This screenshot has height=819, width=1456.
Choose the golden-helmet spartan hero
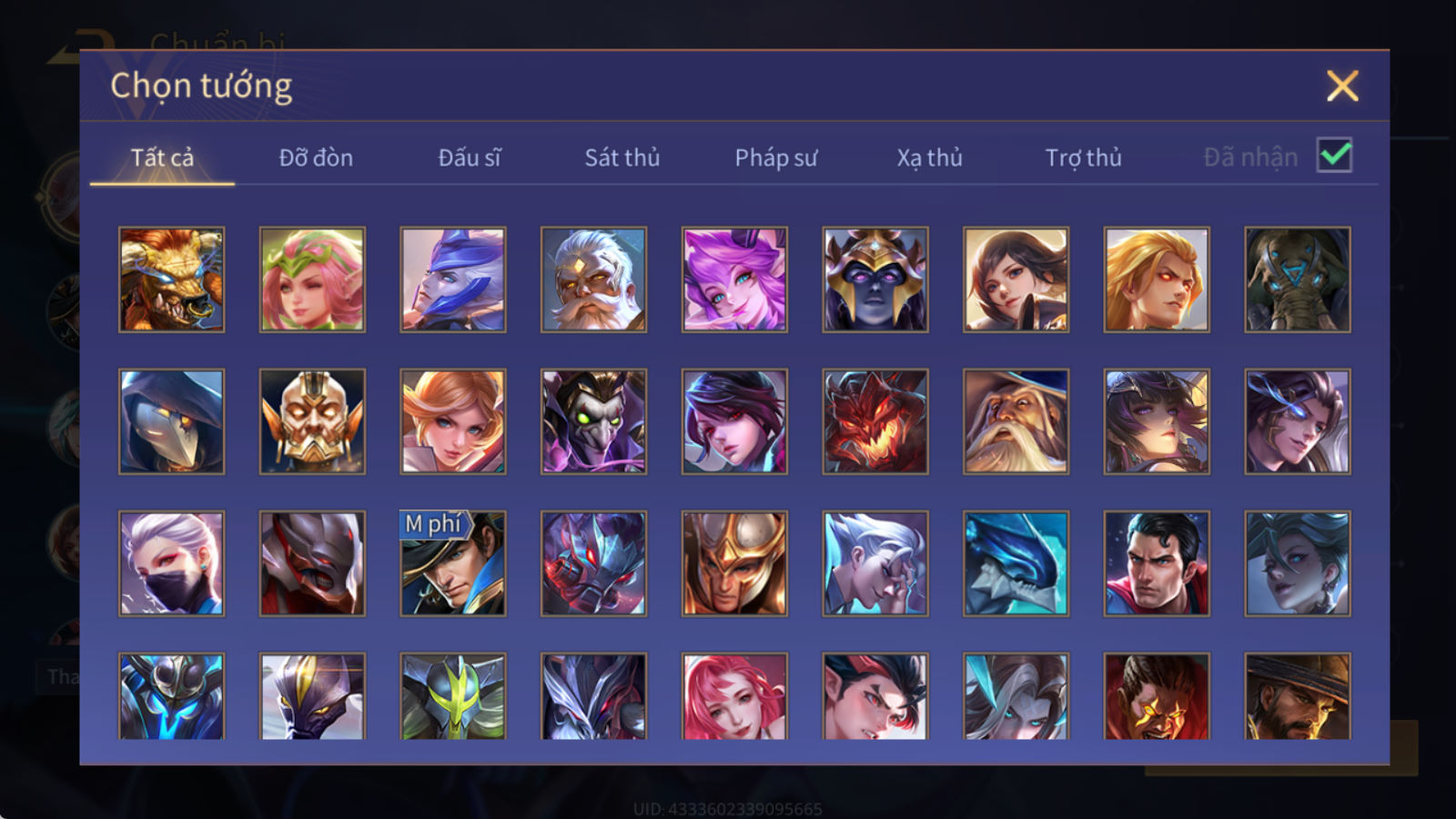pos(734,563)
